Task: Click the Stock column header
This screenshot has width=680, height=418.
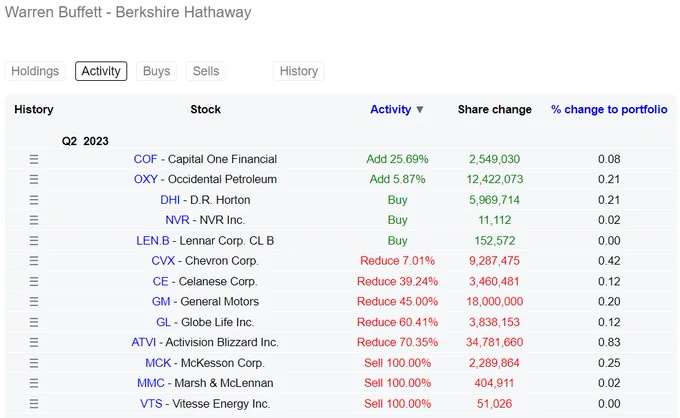Action: pos(206,109)
